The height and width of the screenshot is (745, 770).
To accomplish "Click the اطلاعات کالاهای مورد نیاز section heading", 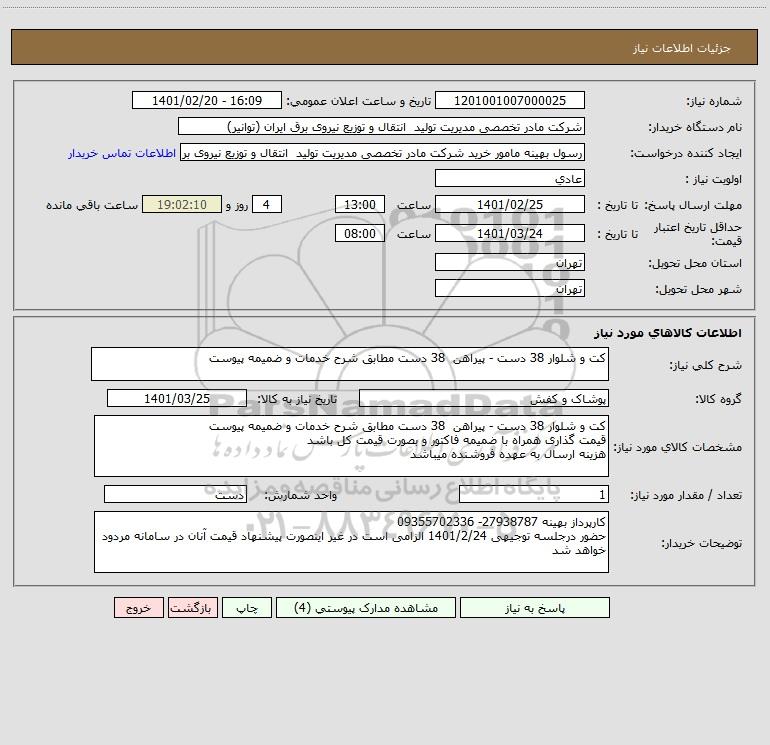I will tap(668, 332).
